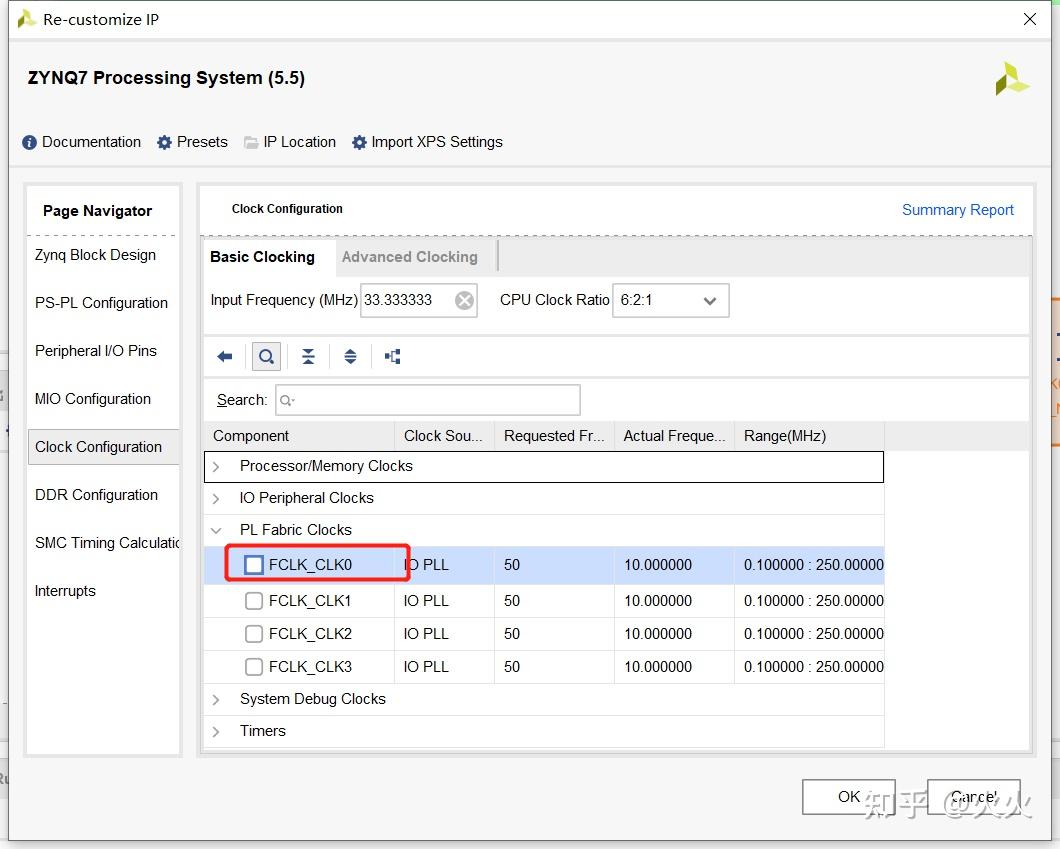Tick the FCLK_CLK3 checkbox

(x=254, y=667)
